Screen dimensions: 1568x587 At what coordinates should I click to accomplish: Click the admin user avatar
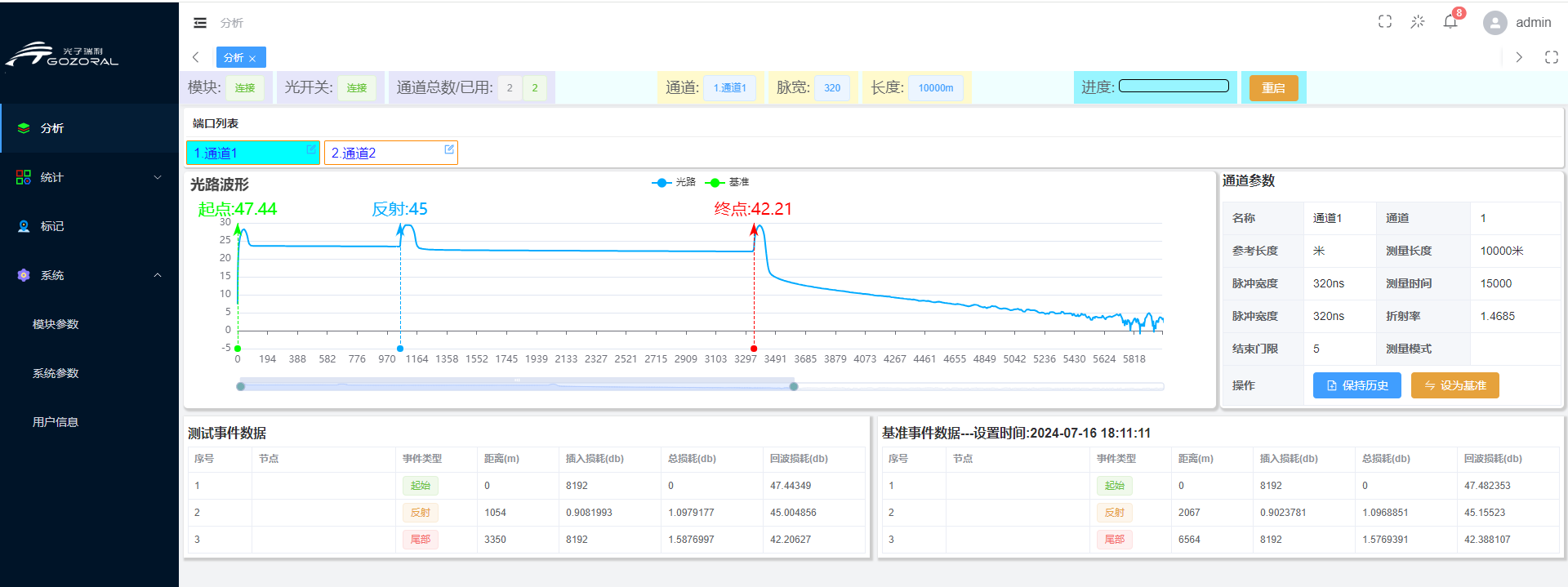1494,23
